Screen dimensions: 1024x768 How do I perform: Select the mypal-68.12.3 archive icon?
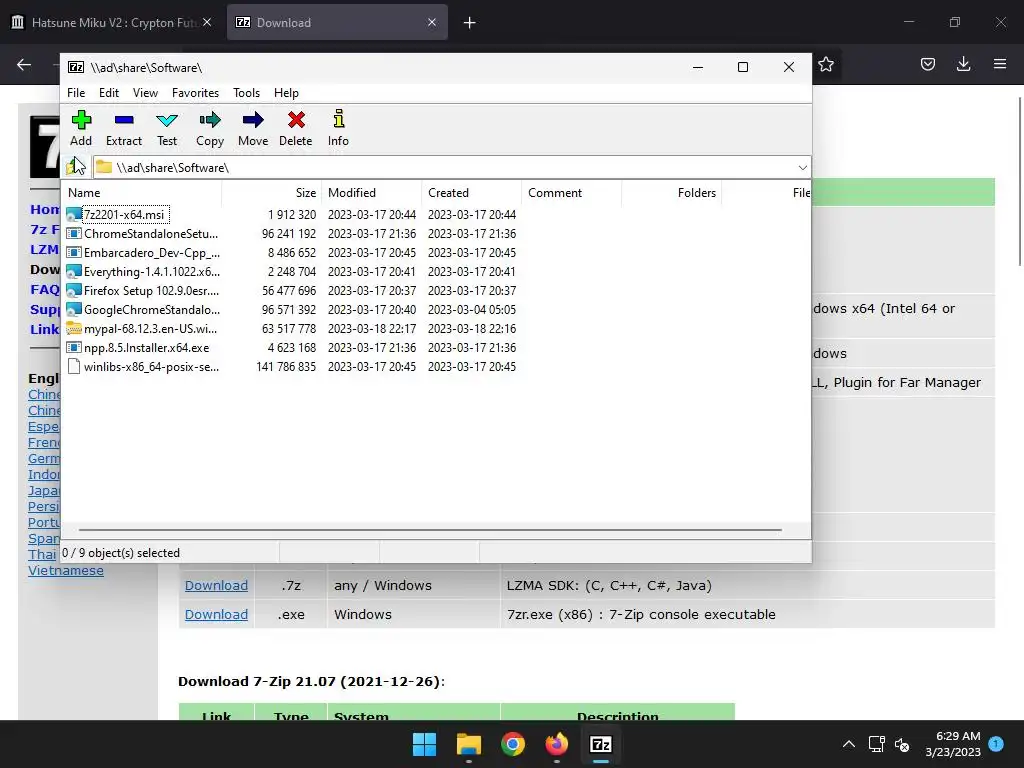click(74, 328)
